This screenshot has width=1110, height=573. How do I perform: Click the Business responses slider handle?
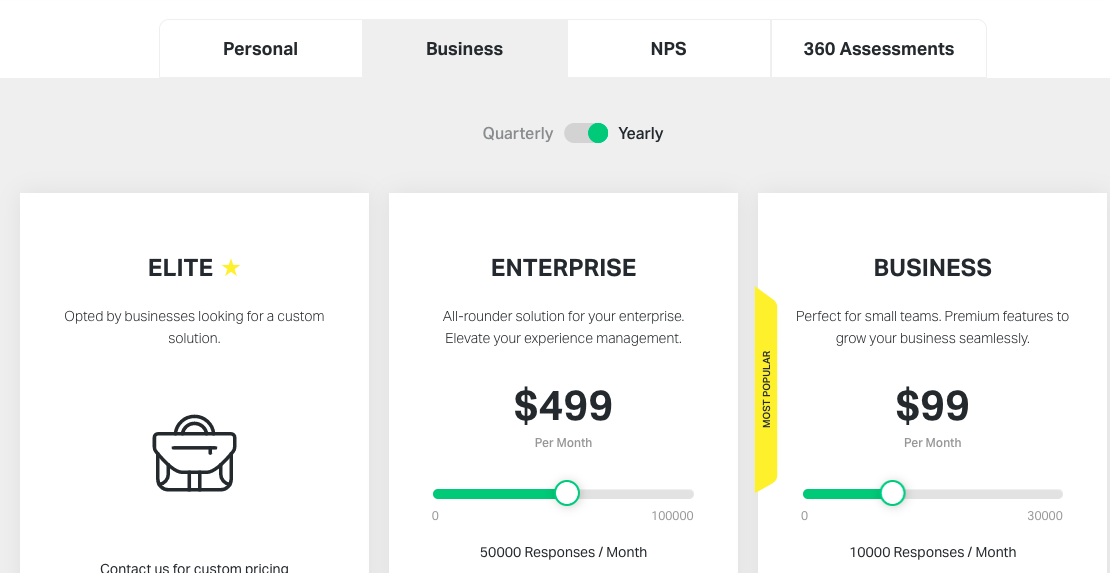coord(892,493)
